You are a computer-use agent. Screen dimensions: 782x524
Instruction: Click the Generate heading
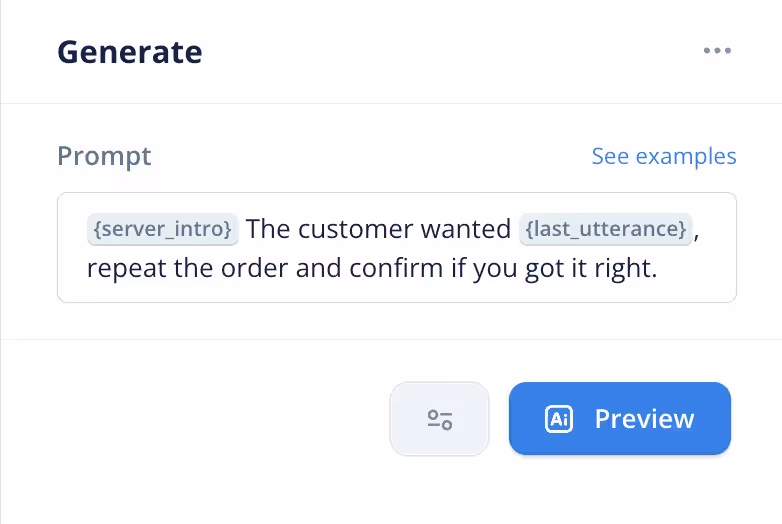(x=130, y=52)
